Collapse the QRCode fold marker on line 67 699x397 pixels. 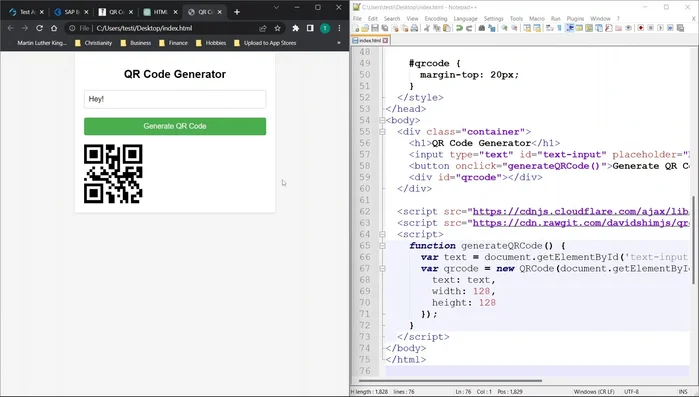coord(382,269)
